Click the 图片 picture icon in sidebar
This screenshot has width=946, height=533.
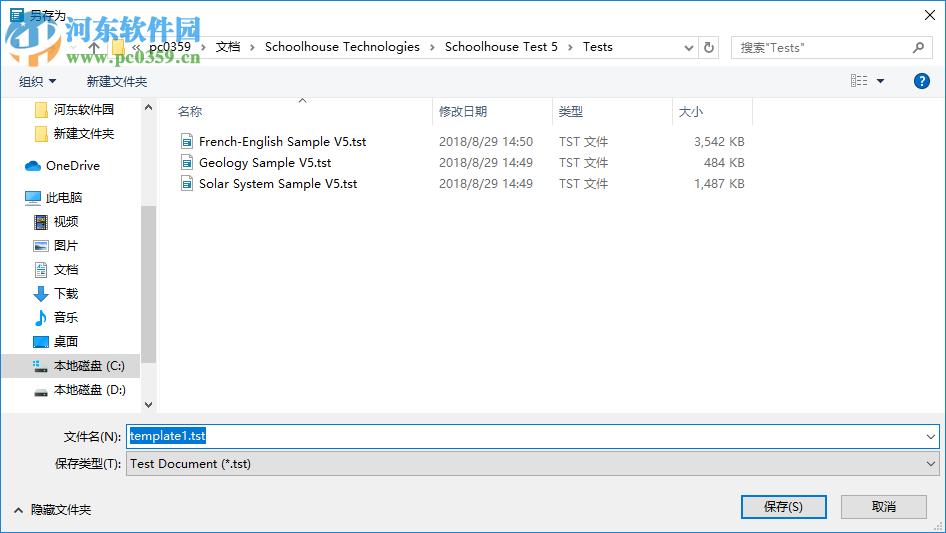coord(40,246)
